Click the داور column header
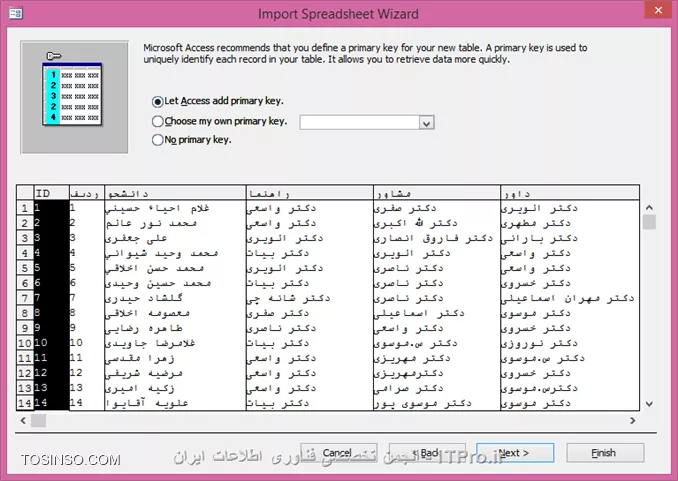Image resolution: width=678 pixels, height=481 pixels. (x=570, y=193)
